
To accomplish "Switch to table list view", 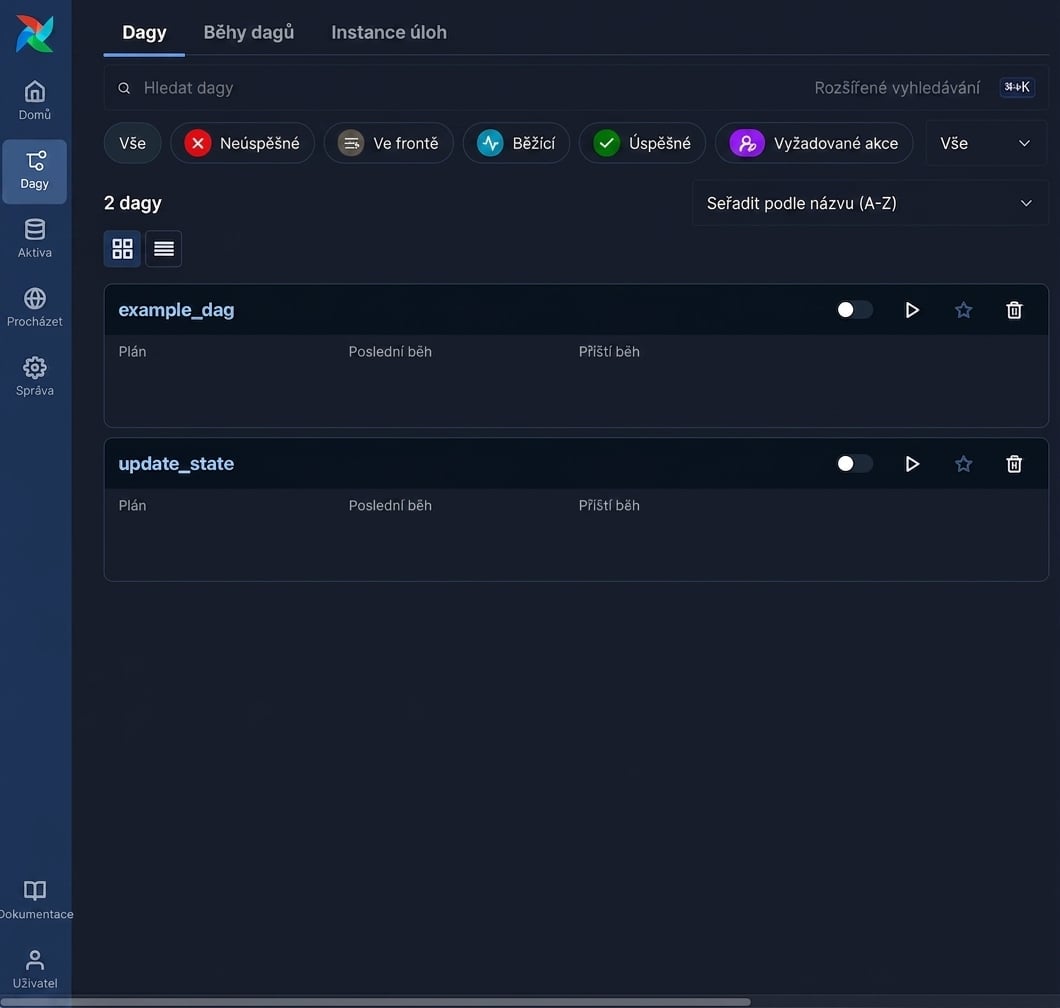I will click(x=164, y=249).
